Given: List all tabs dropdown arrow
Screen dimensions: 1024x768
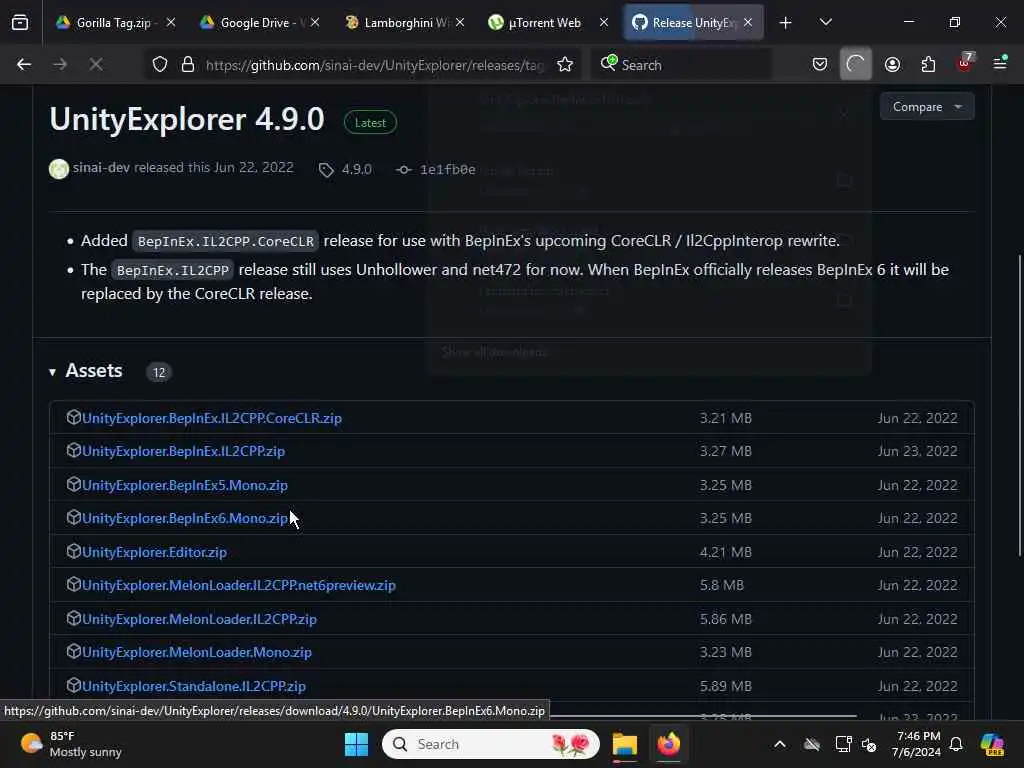Looking at the screenshot, I should (825, 22).
